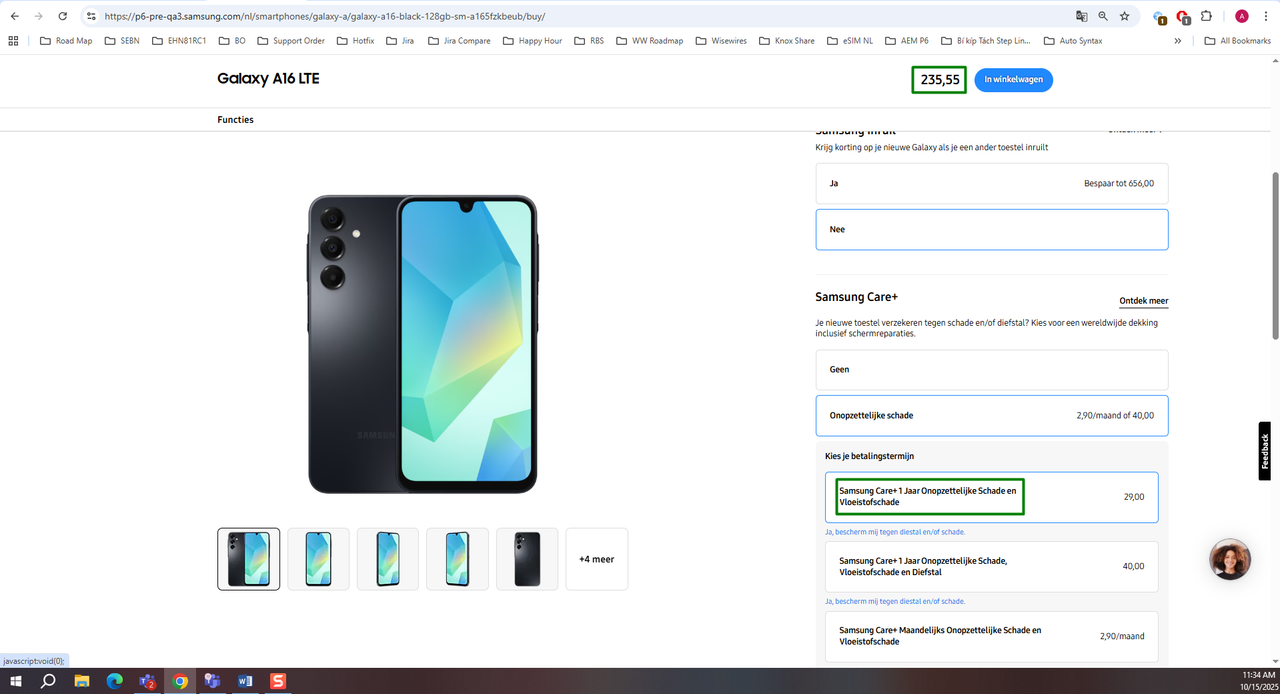This screenshot has height=694, width=1280.
Task: Bookmark this page with the star icon
Action: (1125, 16)
